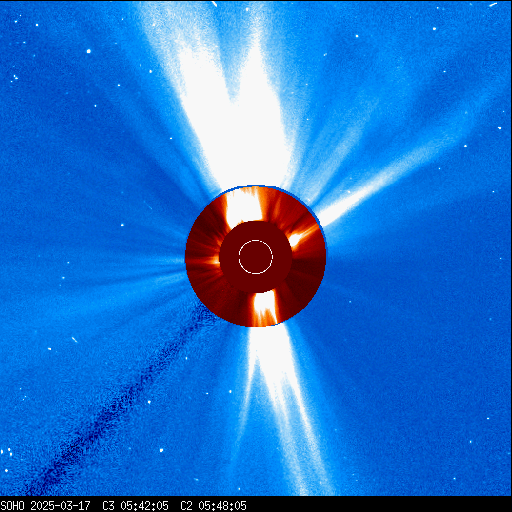This screenshot has width=512, height=512.
Task: Click the C2 05:48:05 timestamp
Action: (213, 506)
